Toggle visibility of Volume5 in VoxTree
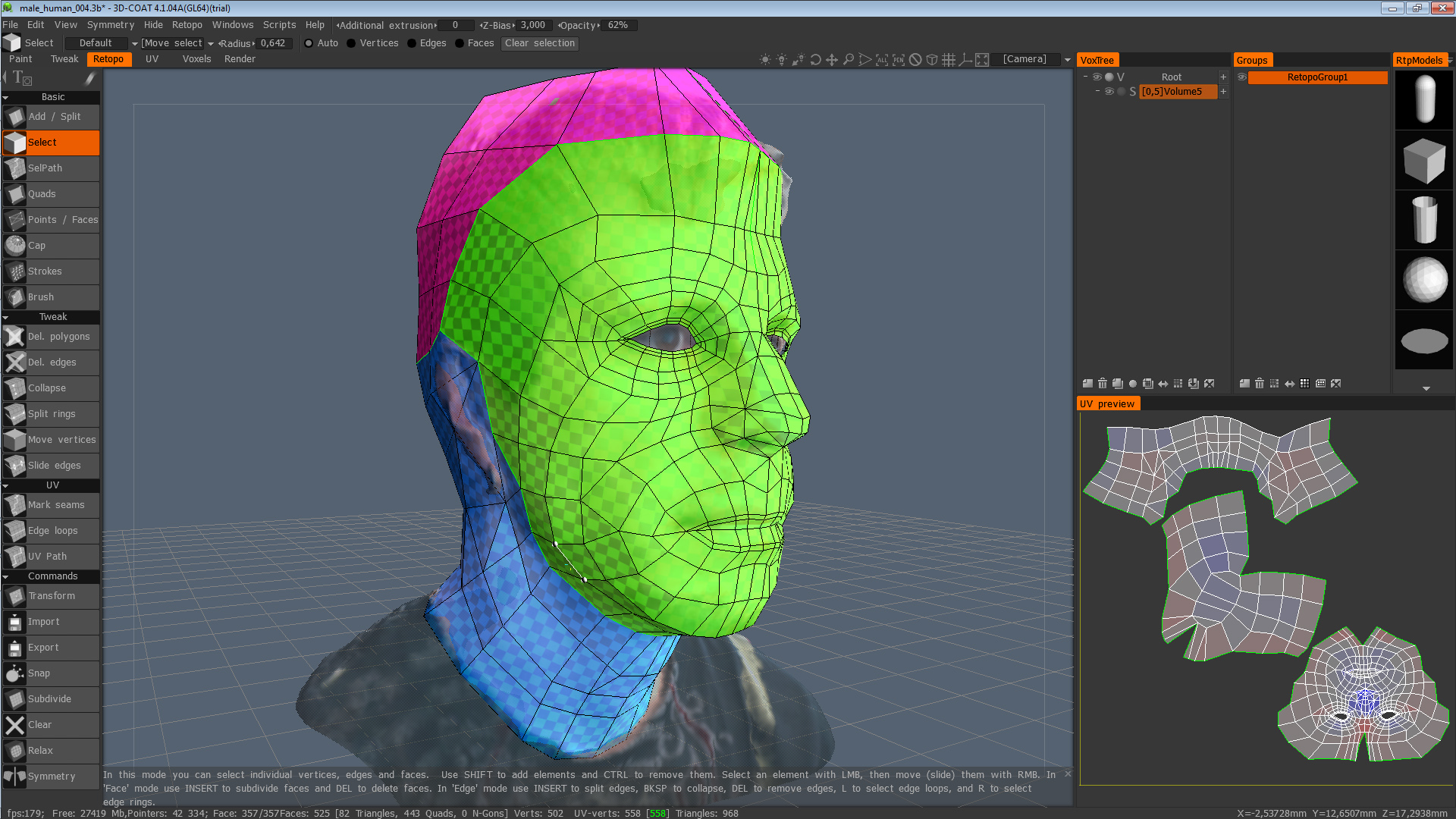 click(x=1109, y=91)
